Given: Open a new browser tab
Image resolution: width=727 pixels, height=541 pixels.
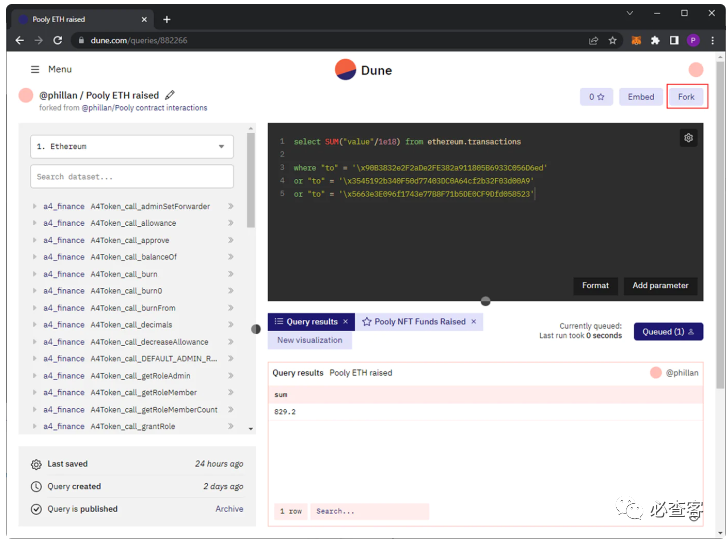Looking at the screenshot, I should [x=167, y=19].
